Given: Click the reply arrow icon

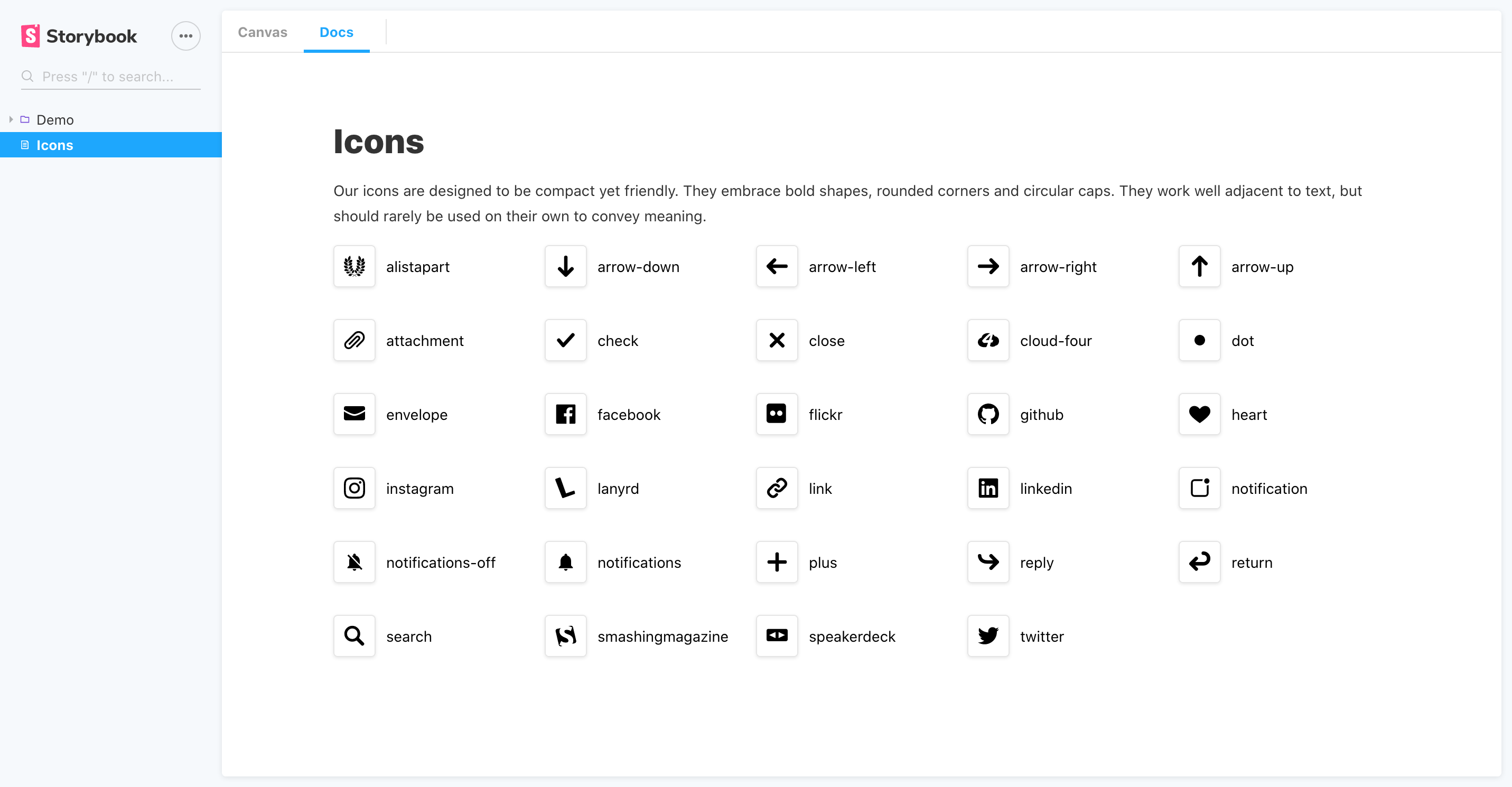Looking at the screenshot, I should pyautogui.click(x=988, y=562).
